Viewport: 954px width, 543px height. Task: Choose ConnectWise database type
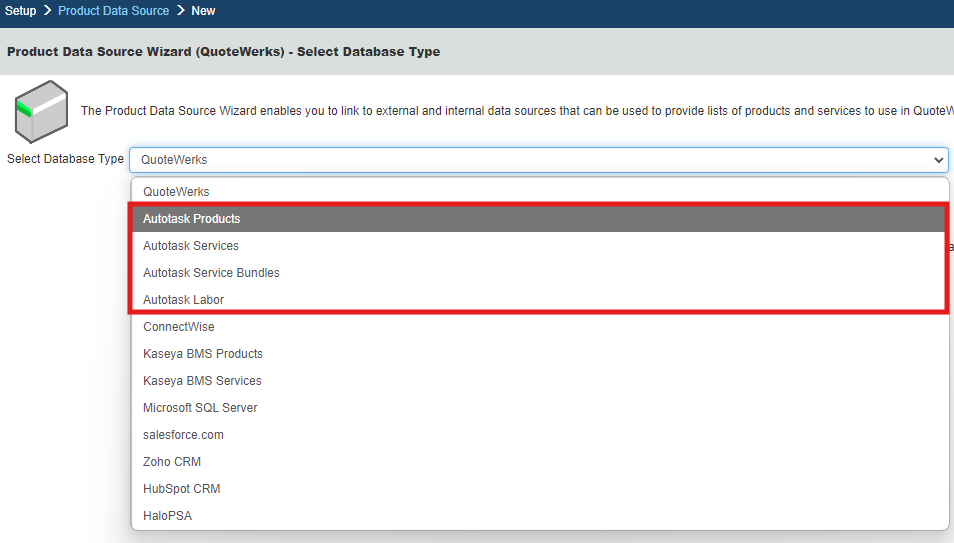[179, 326]
